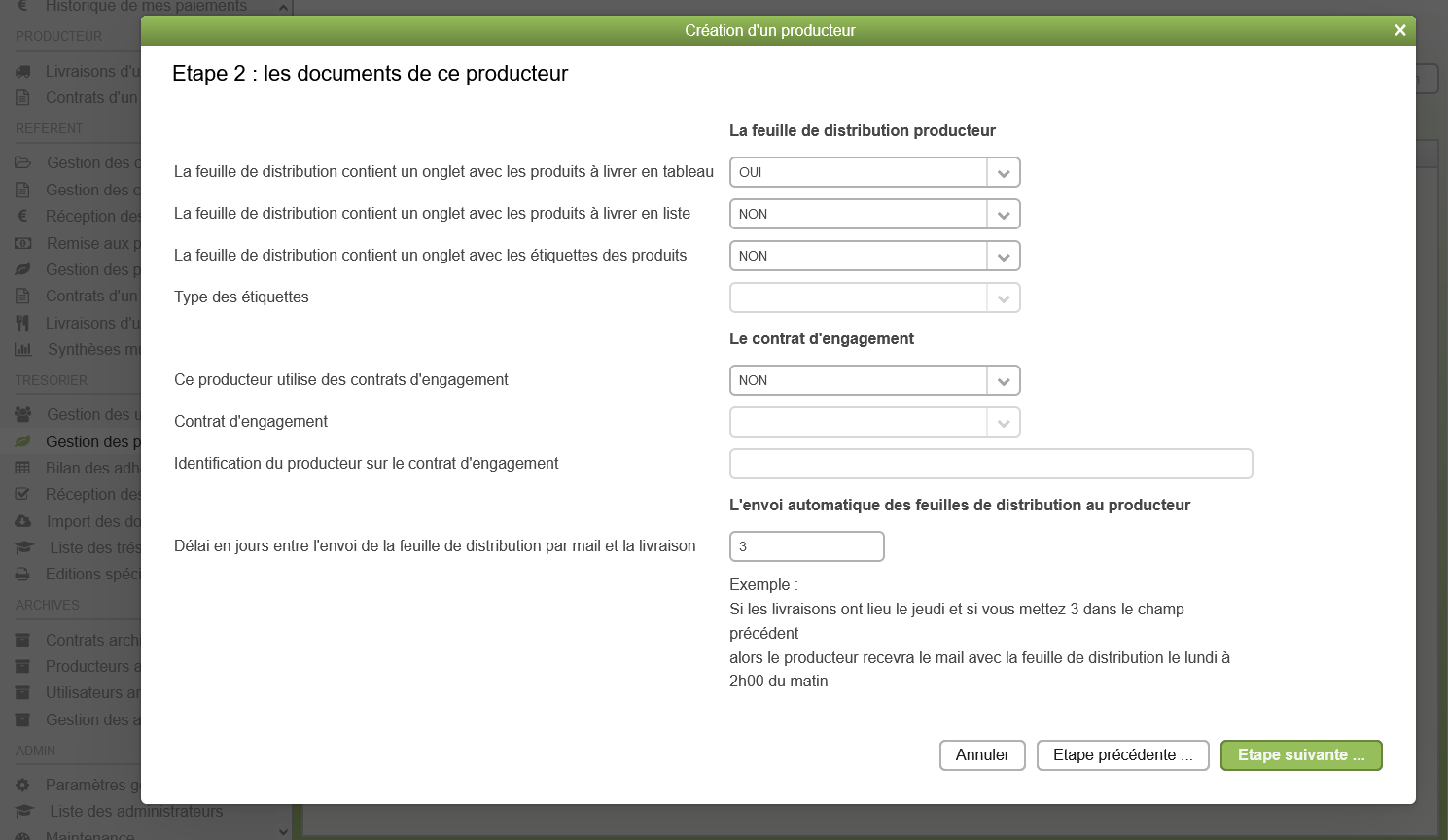Proceed with Etape suivante button

point(1301,755)
